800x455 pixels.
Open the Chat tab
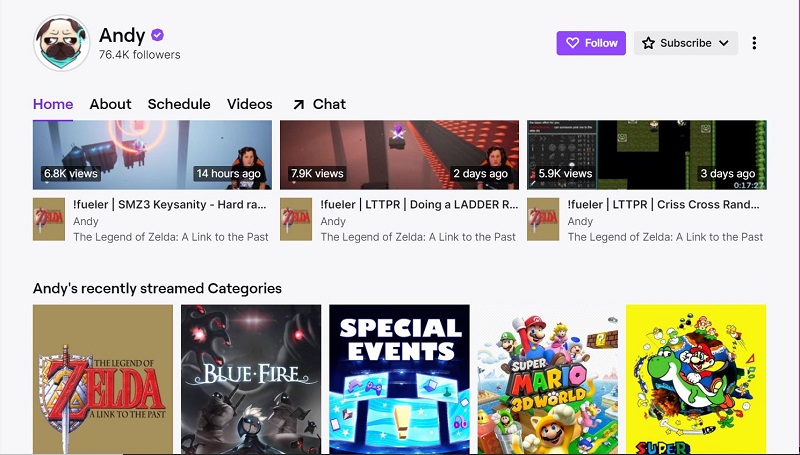click(319, 104)
